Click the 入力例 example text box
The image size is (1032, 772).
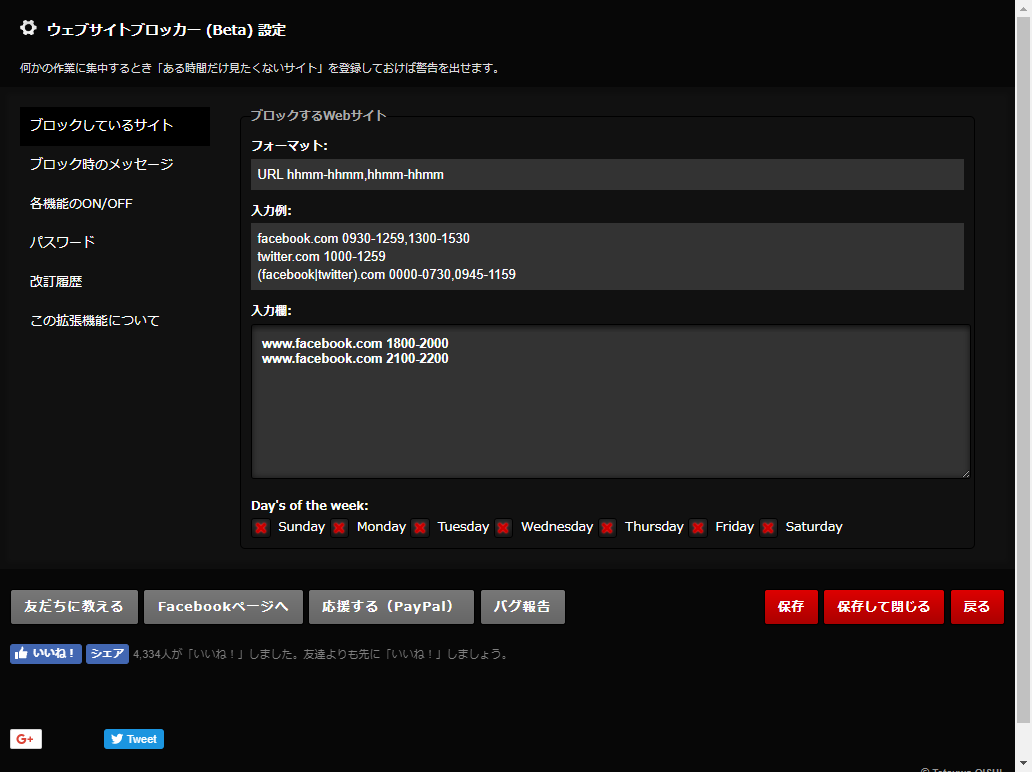pyautogui.click(x=607, y=257)
